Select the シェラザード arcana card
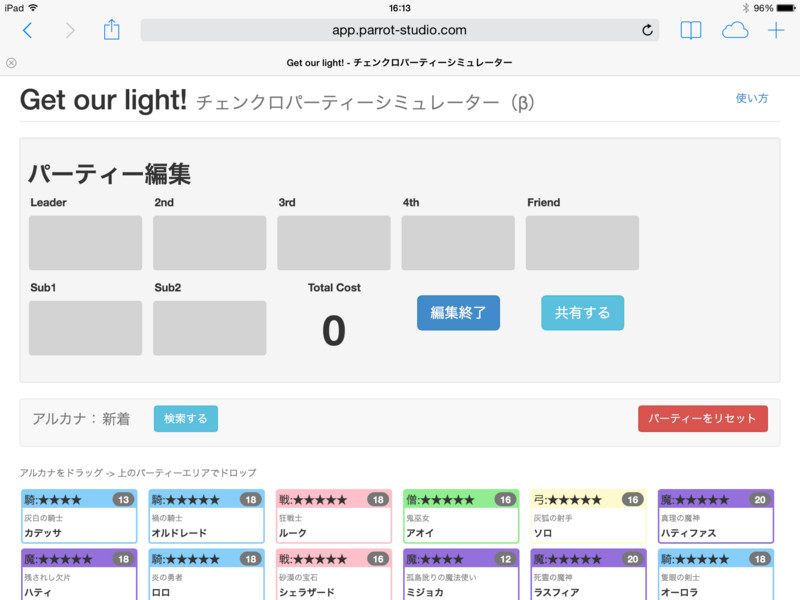800x600 pixels. click(x=334, y=574)
